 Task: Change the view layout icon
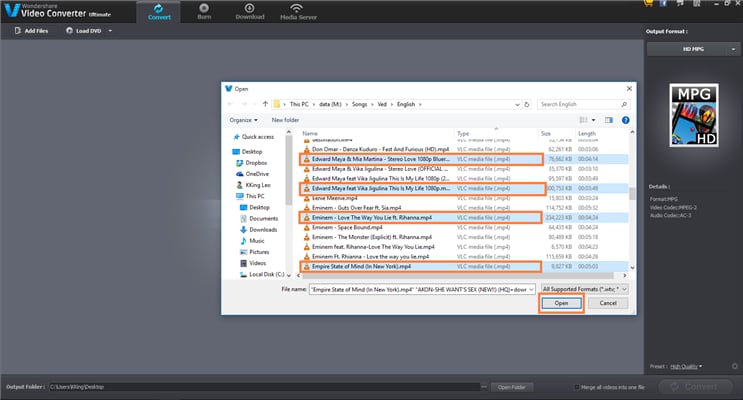[583, 120]
